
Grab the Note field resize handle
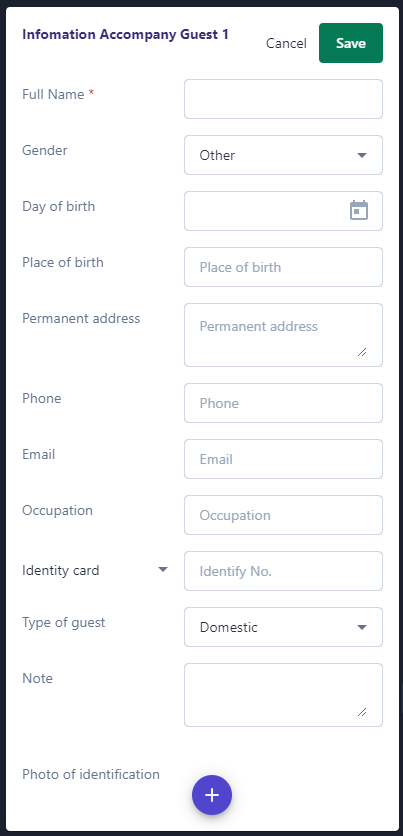362,711
